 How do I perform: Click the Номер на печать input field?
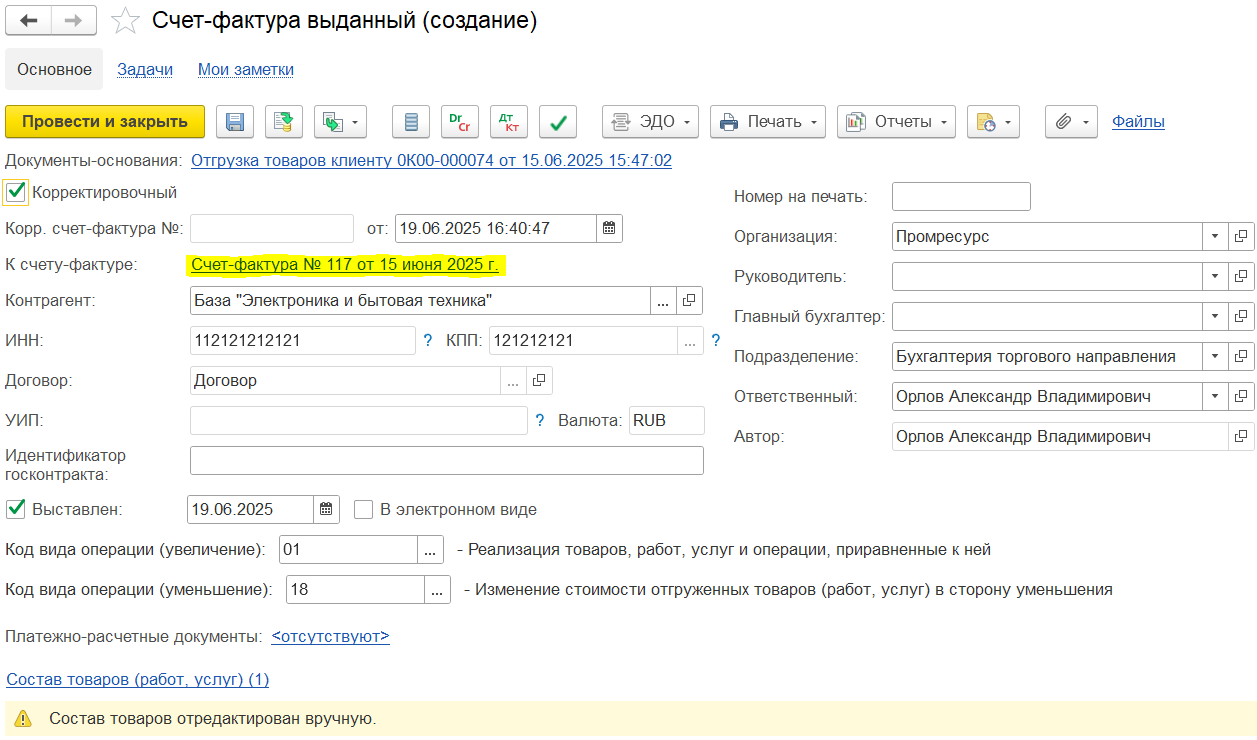(x=960, y=197)
